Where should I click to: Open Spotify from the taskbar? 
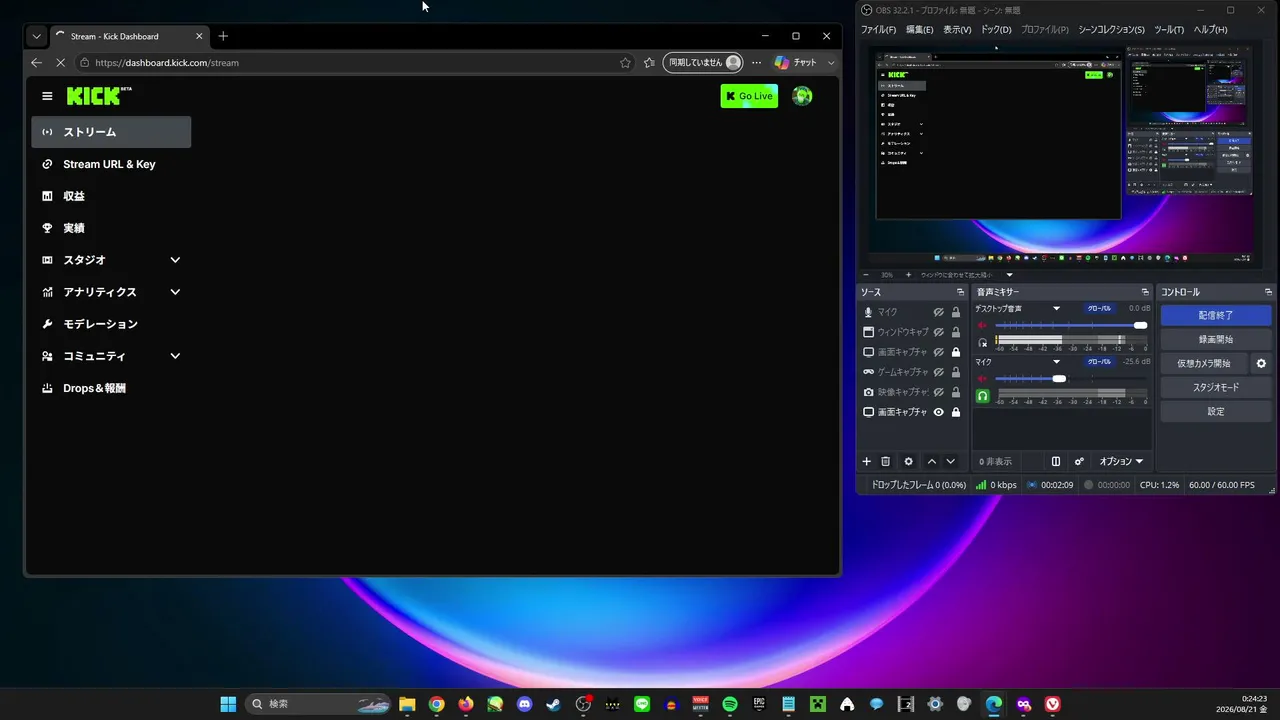(730, 704)
